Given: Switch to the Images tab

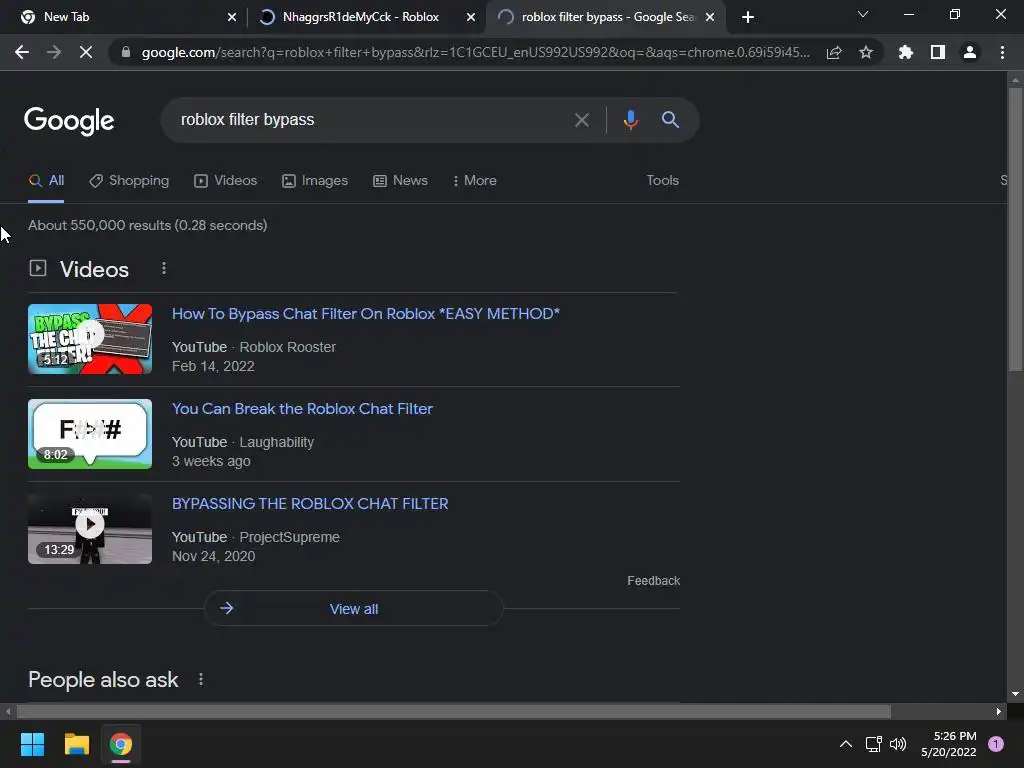Looking at the screenshot, I should pos(315,181).
